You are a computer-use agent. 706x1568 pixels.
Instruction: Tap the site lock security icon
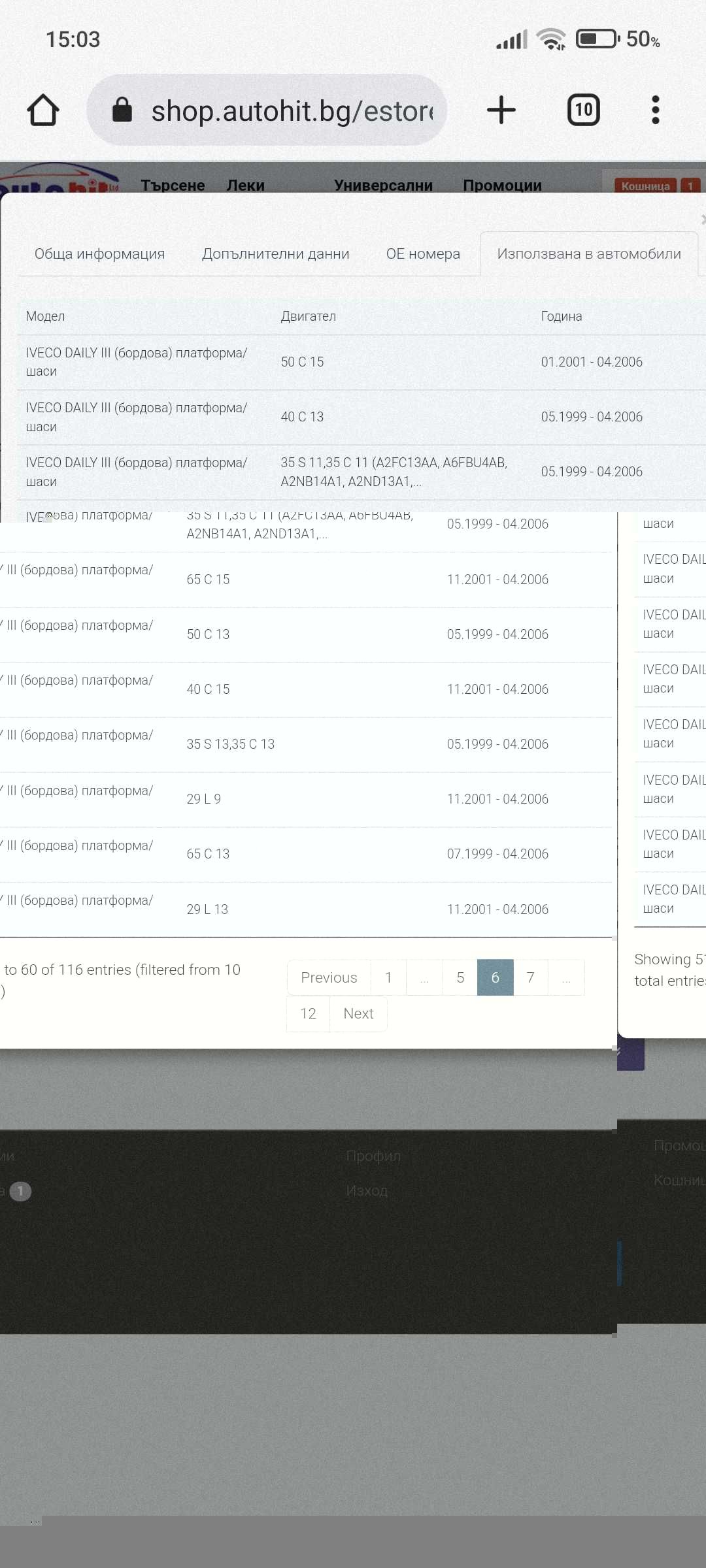click(x=122, y=110)
